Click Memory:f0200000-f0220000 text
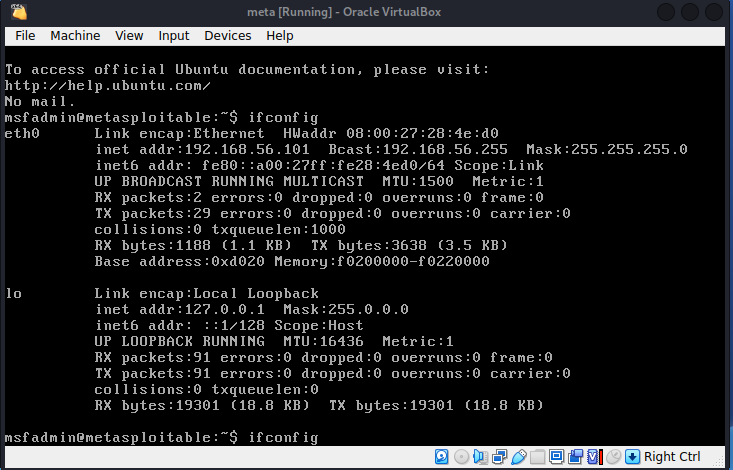 (x=382, y=261)
